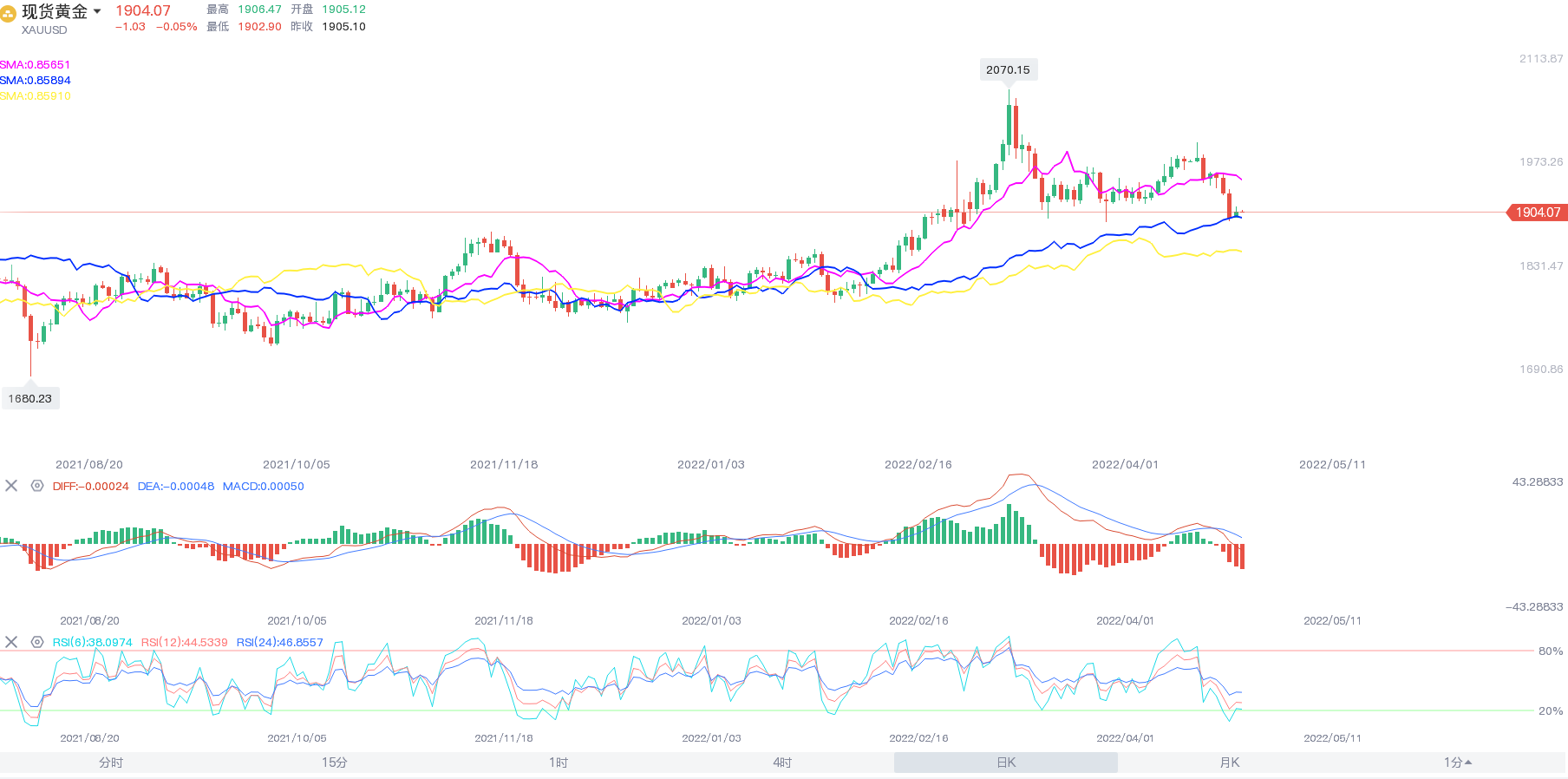Switch to the 月K monthly tab
The height and width of the screenshot is (779, 1568).
pos(1230,763)
